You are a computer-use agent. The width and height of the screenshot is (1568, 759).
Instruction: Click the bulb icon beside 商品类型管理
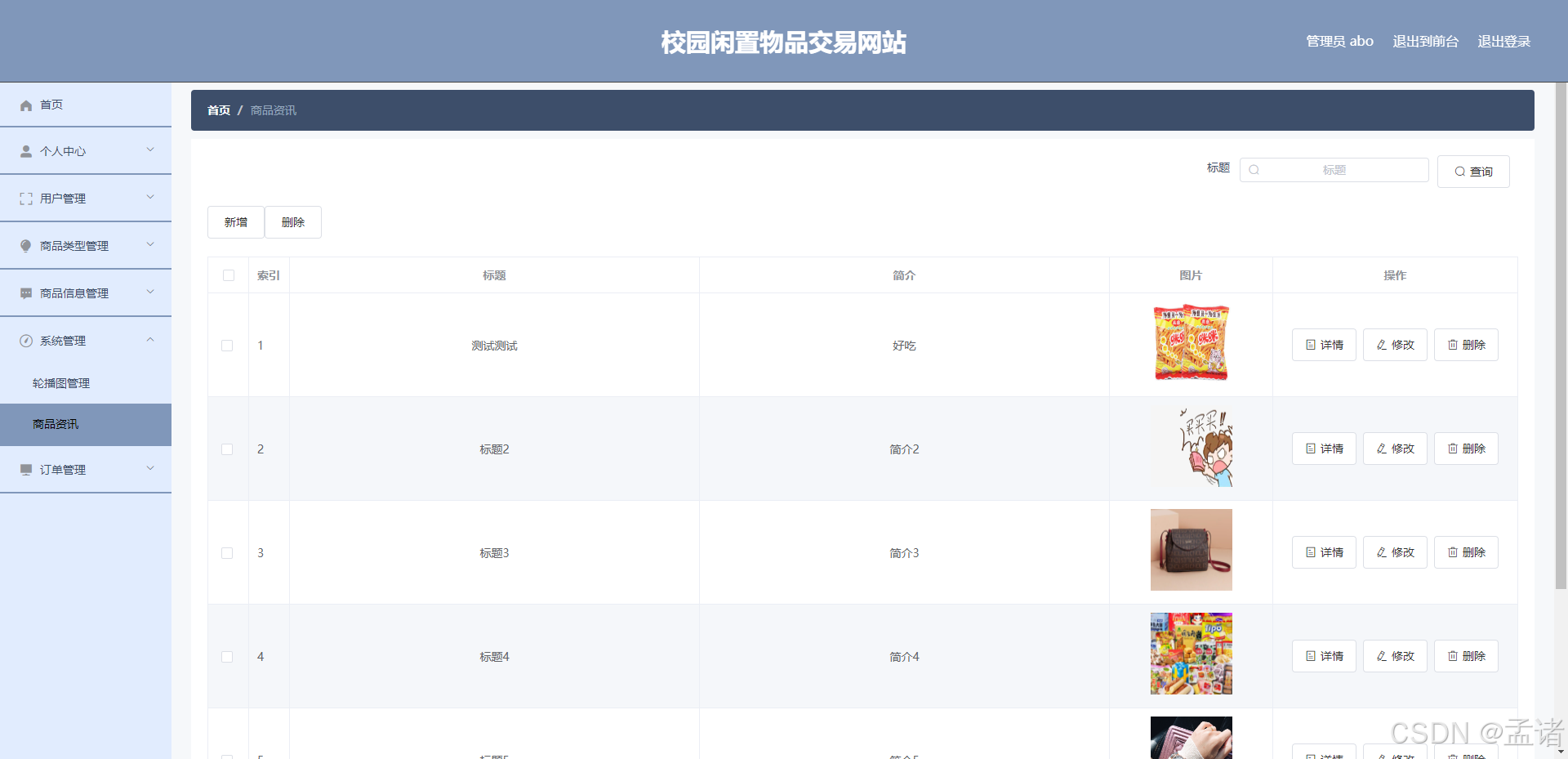[x=26, y=247]
